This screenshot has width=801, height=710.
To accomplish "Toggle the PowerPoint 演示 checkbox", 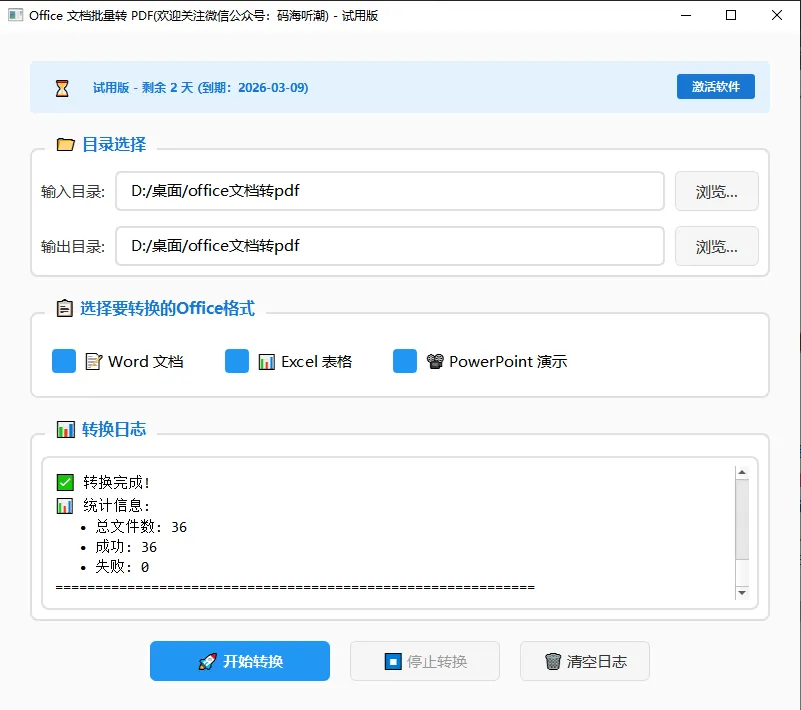I will 405,361.
